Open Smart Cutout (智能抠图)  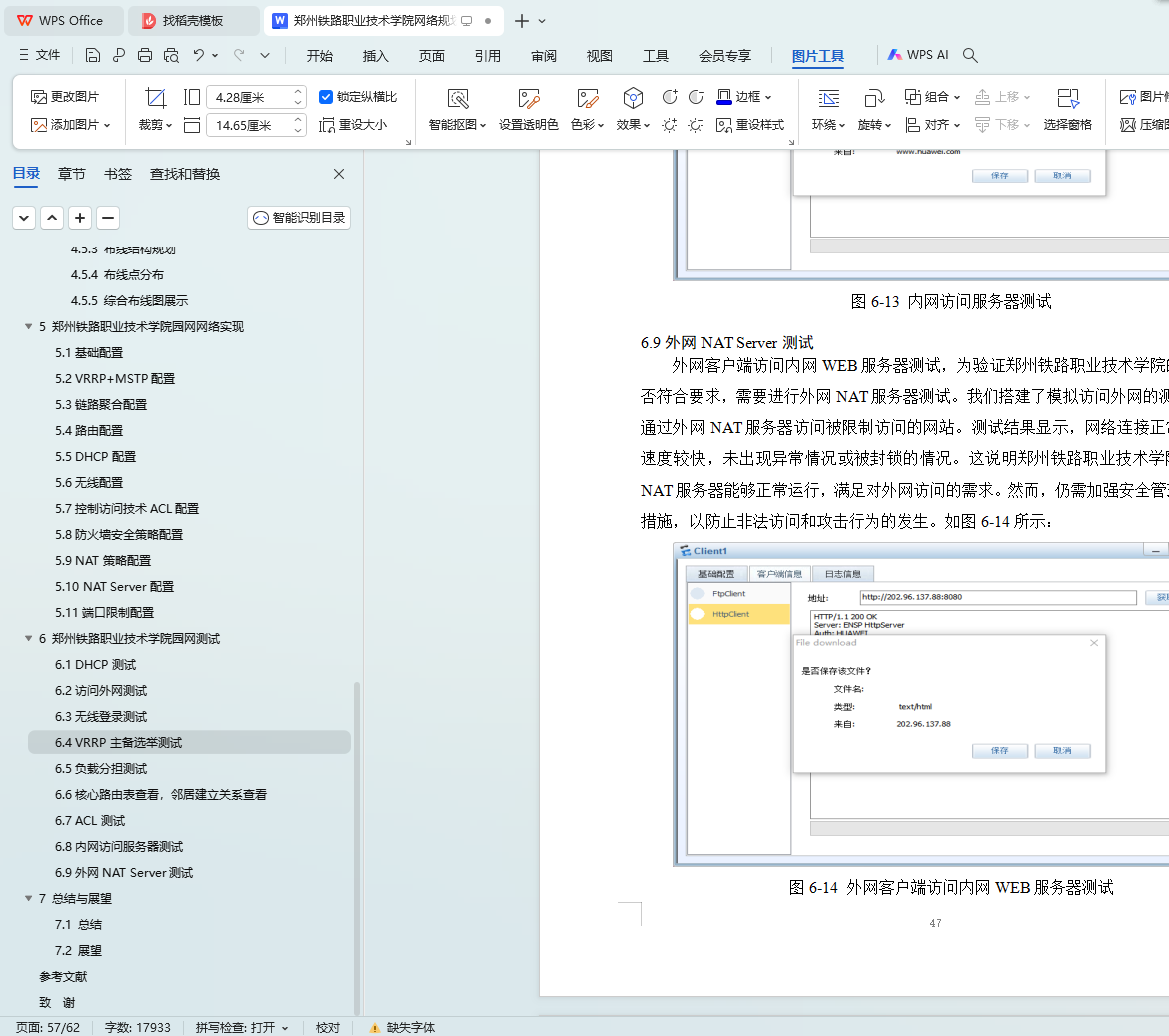click(x=457, y=110)
